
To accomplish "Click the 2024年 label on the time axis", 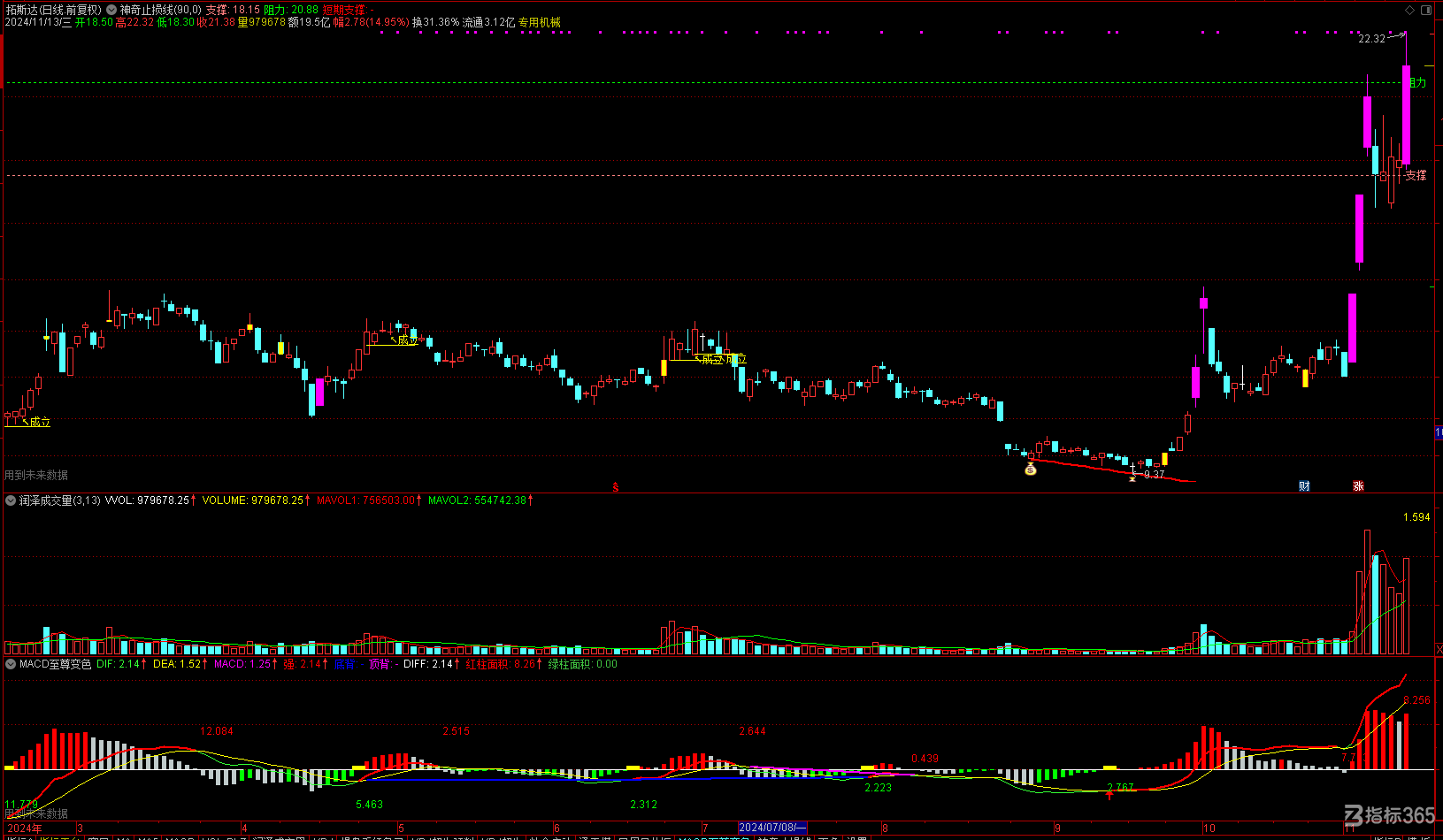I will point(24,829).
